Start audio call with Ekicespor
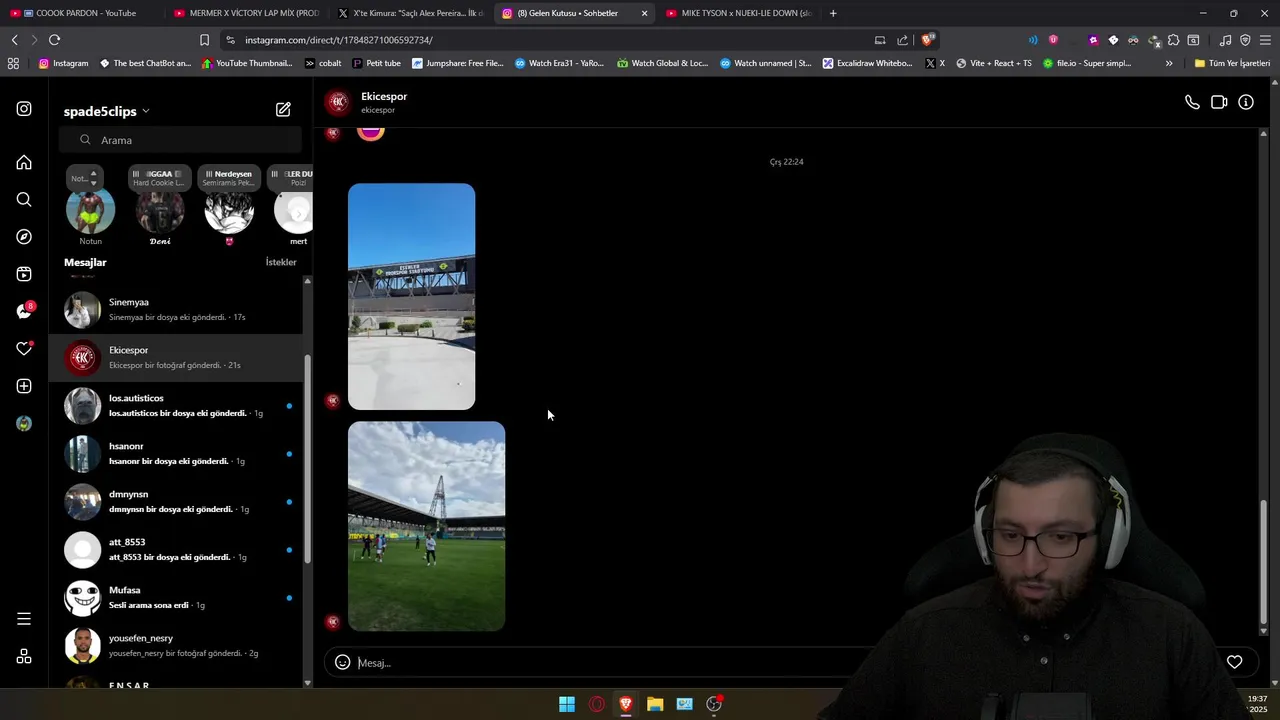The width and height of the screenshot is (1280, 720). pyautogui.click(x=1192, y=102)
